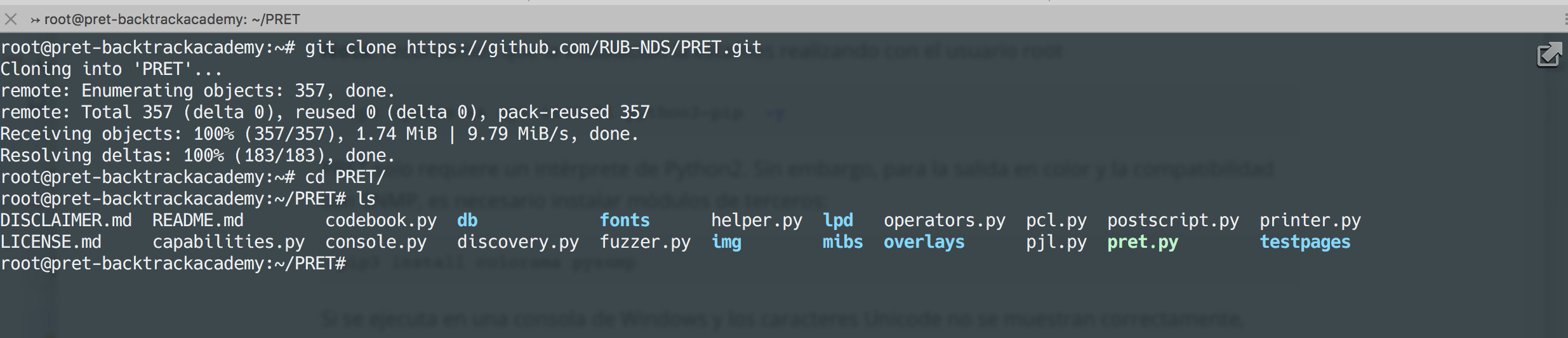The image size is (1568, 338).
Task: Click DISCLAIMER.md in the listing
Action: 66,220
